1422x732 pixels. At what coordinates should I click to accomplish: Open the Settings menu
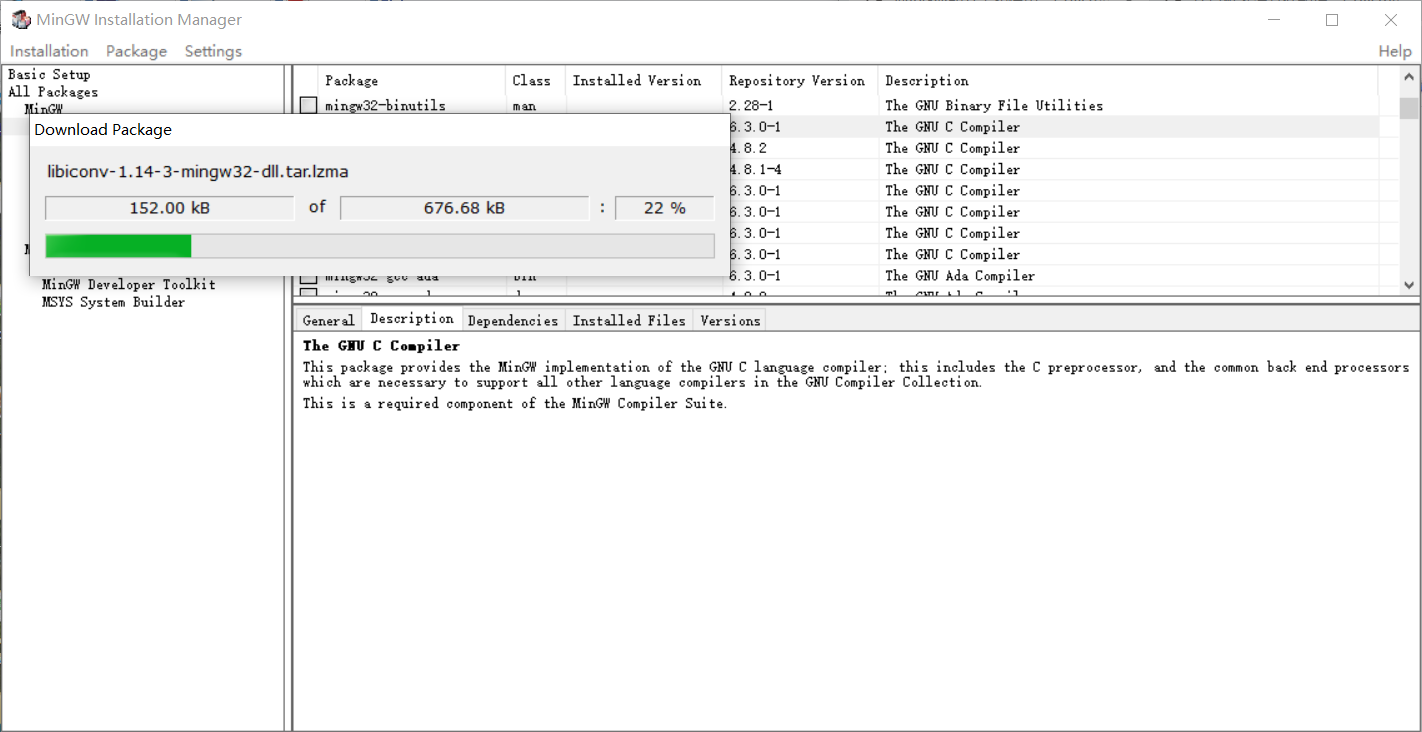213,51
